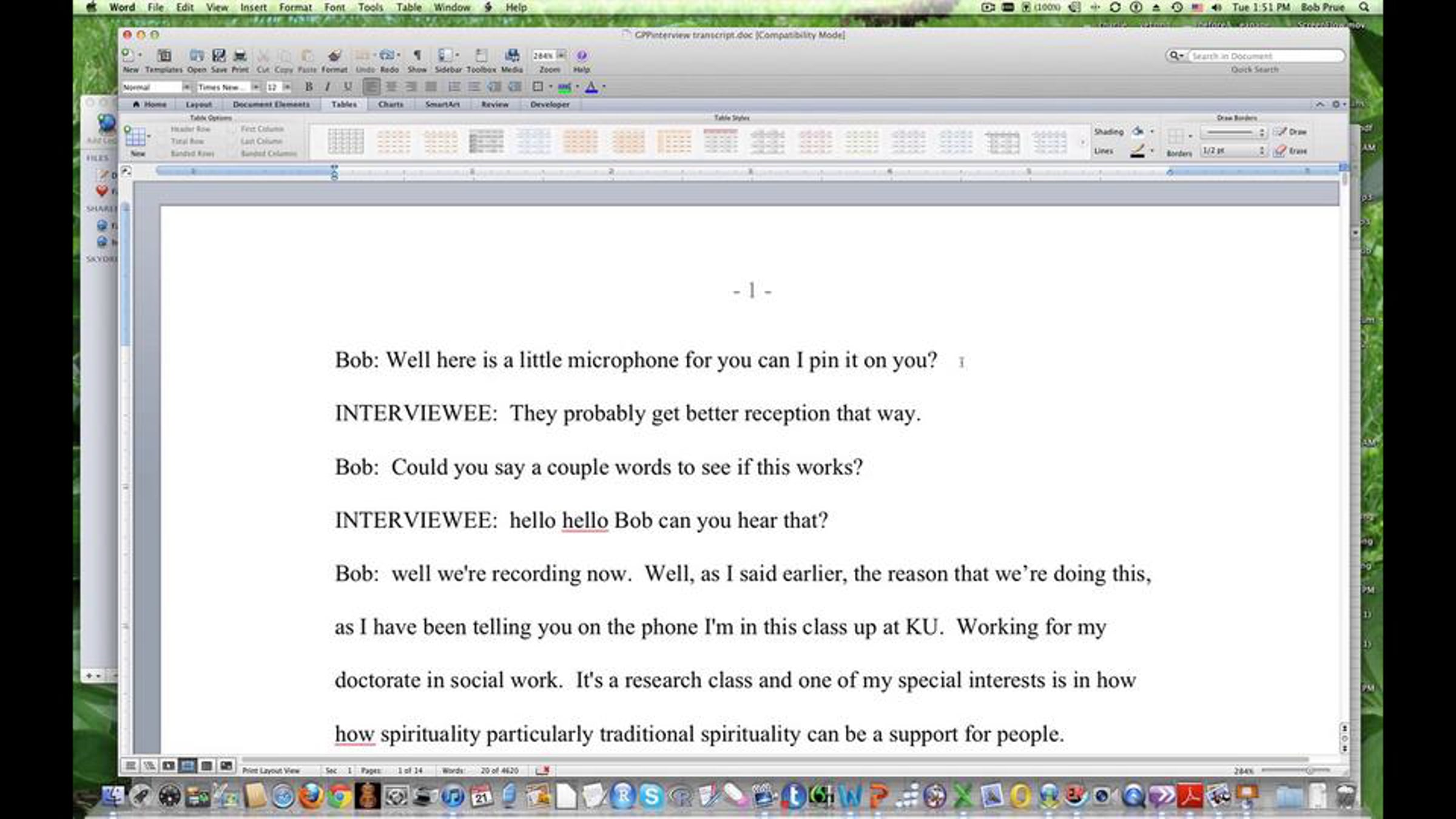
Task: Click the Draw borders button
Action: pyautogui.click(x=1290, y=132)
